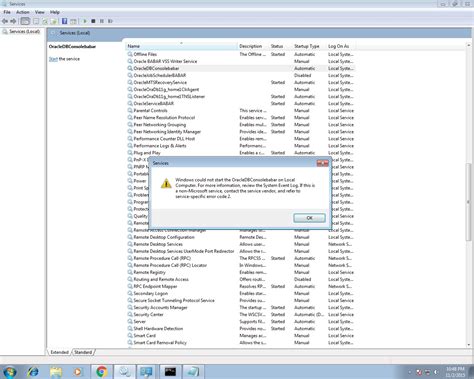Open Internet Explorer from the taskbar

click(x=33, y=371)
